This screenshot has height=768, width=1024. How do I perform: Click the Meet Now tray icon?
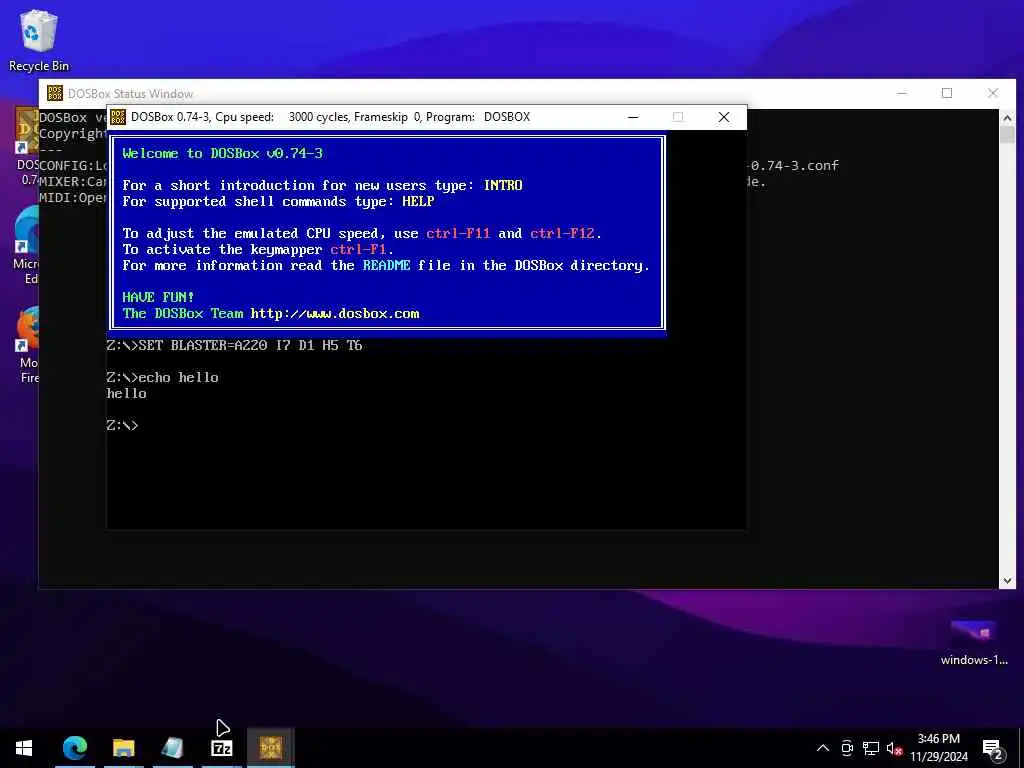pos(847,748)
